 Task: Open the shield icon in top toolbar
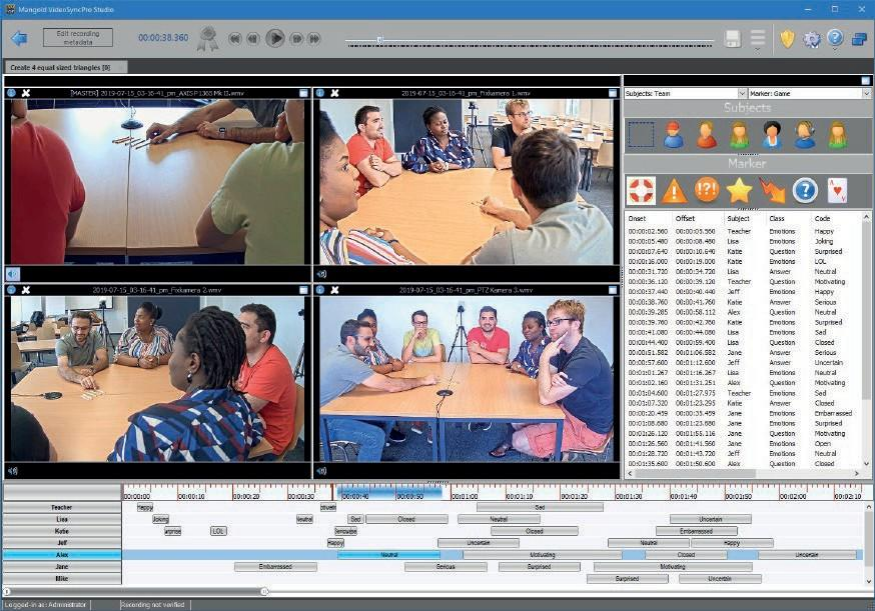(787, 38)
